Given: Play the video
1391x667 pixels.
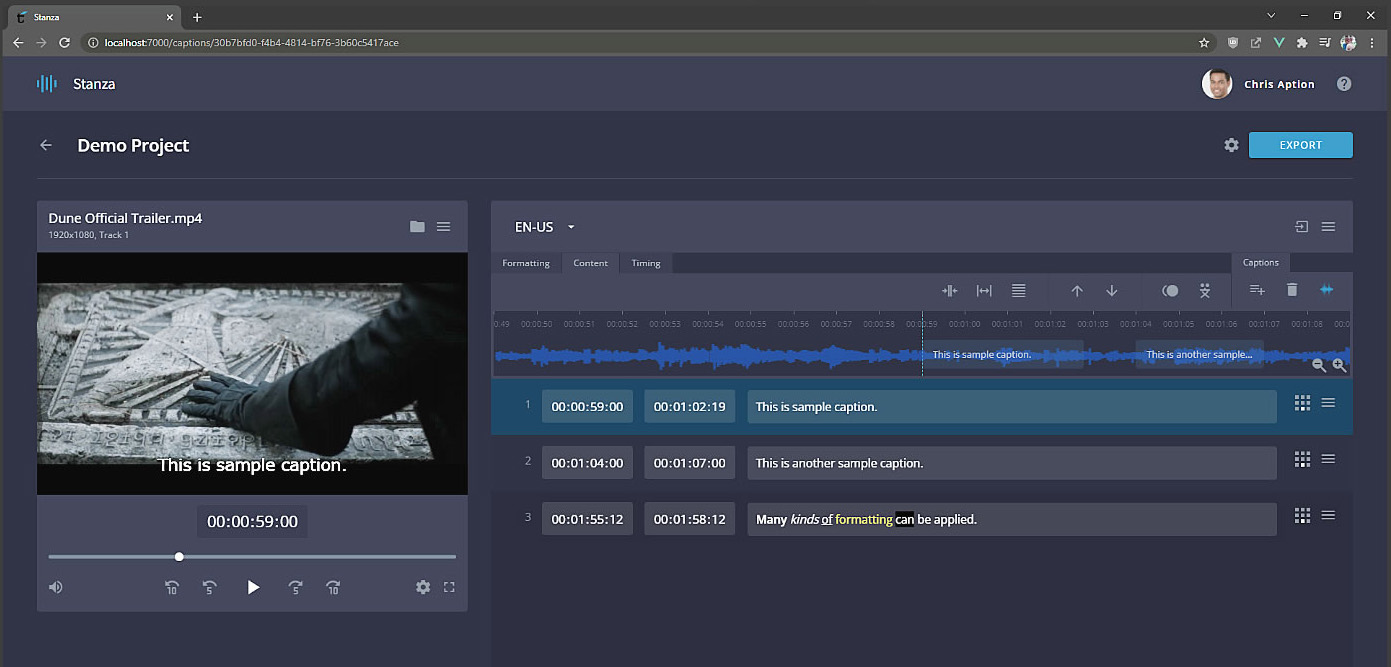Looking at the screenshot, I should click(253, 587).
